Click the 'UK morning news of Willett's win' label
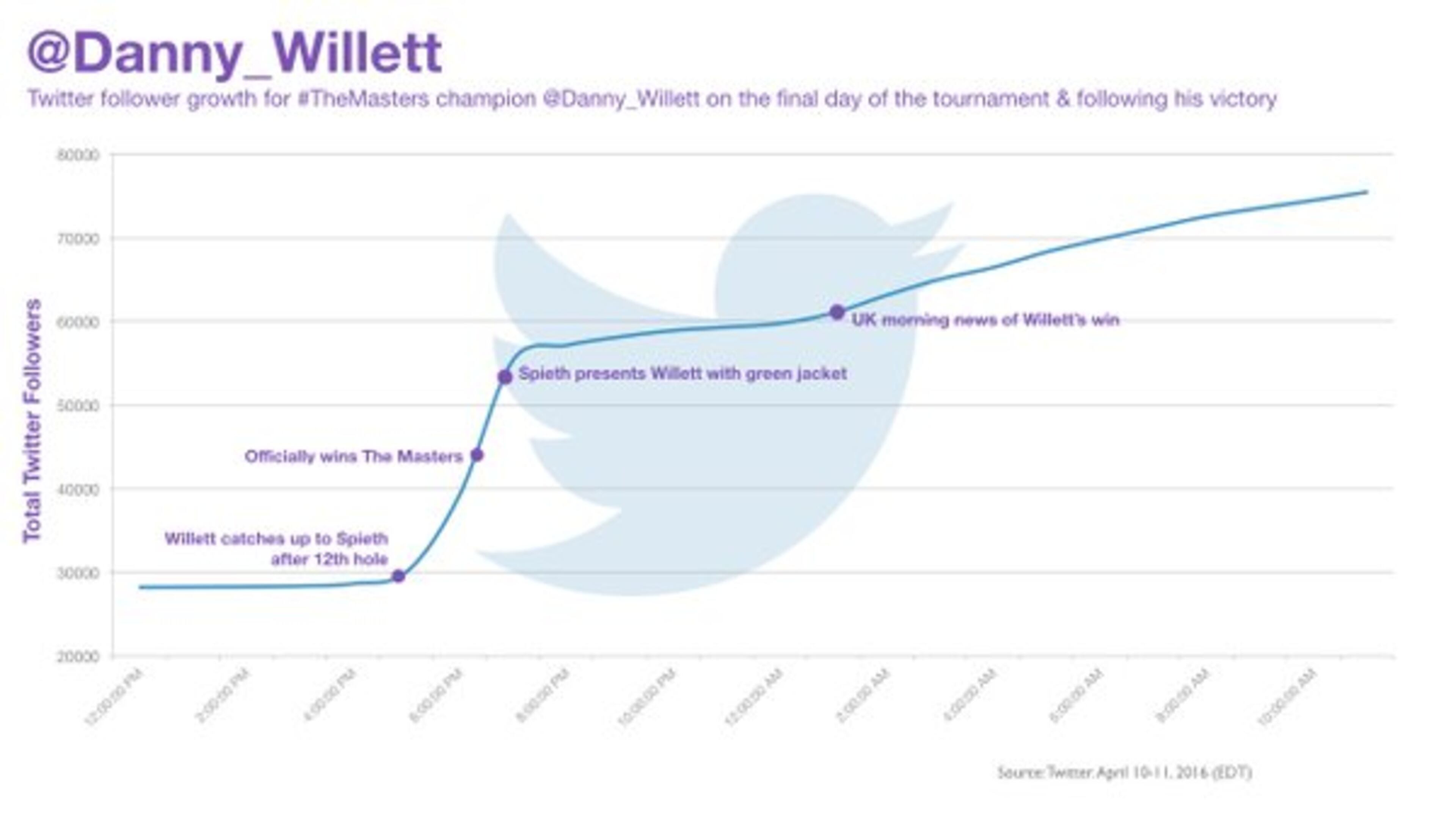 tap(985, 320)
